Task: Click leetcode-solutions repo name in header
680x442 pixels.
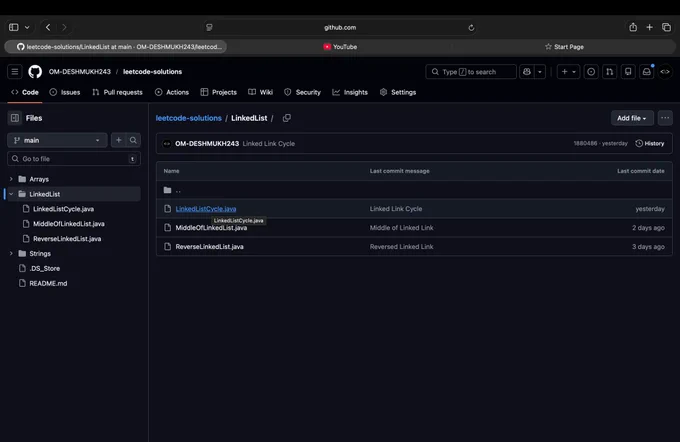Action: [152, 72]
